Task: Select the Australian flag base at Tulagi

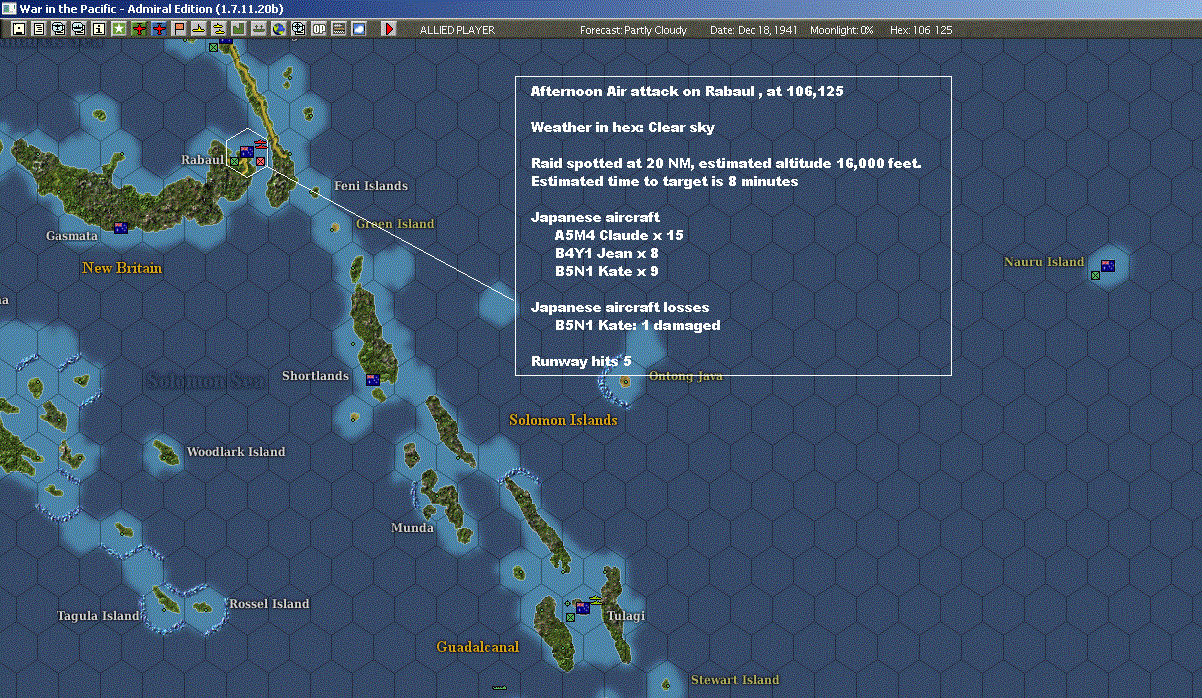Action: (582, 607)
